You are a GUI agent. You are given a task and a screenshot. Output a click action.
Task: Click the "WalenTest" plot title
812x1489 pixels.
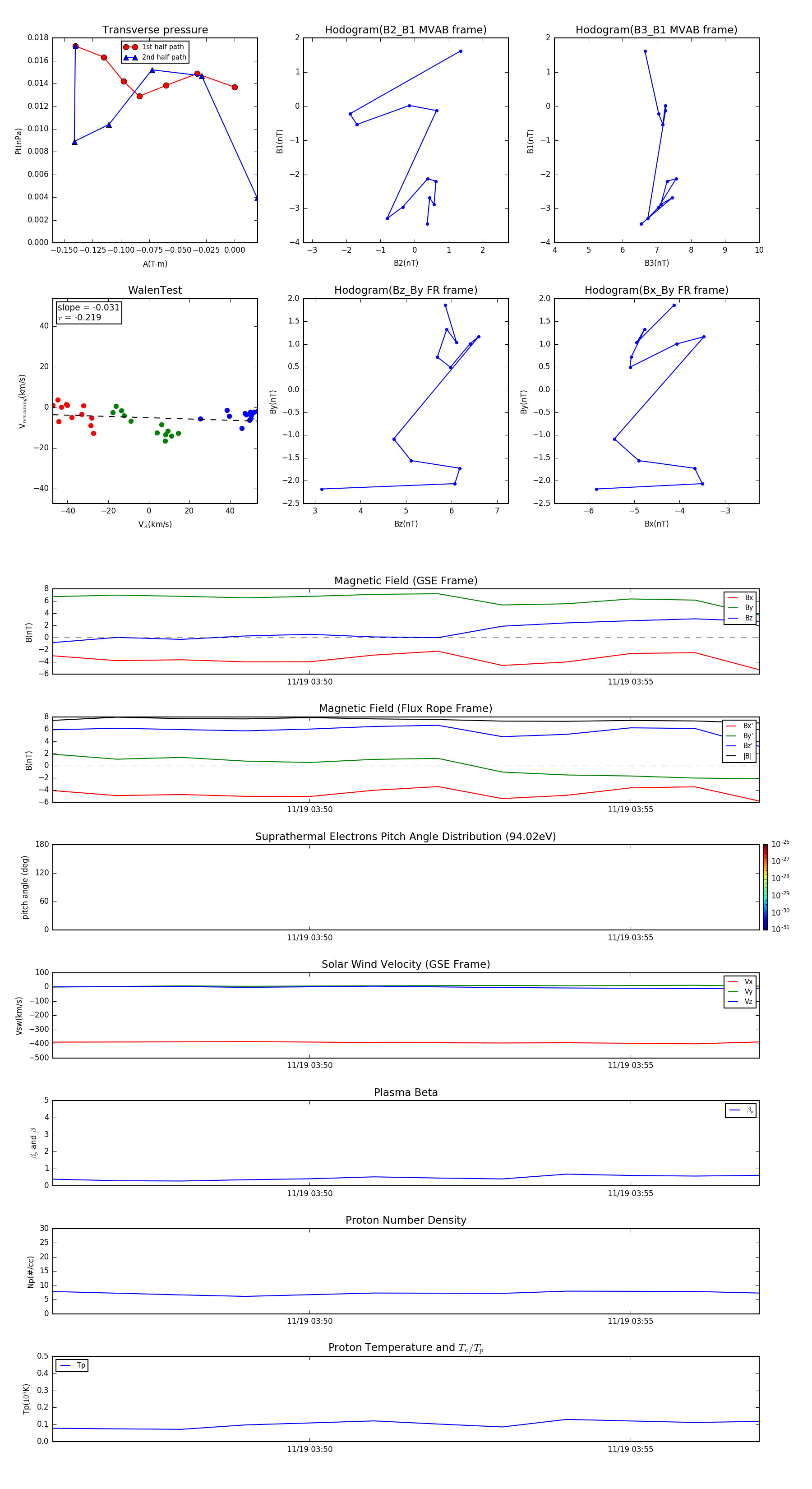pos(155,290)
